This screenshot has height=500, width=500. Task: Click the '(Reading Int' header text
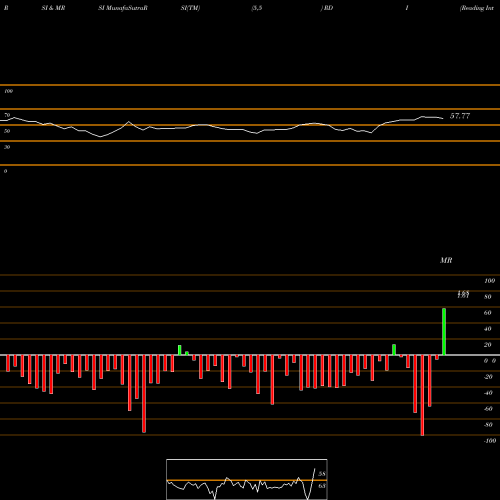(x=477, y=8)
